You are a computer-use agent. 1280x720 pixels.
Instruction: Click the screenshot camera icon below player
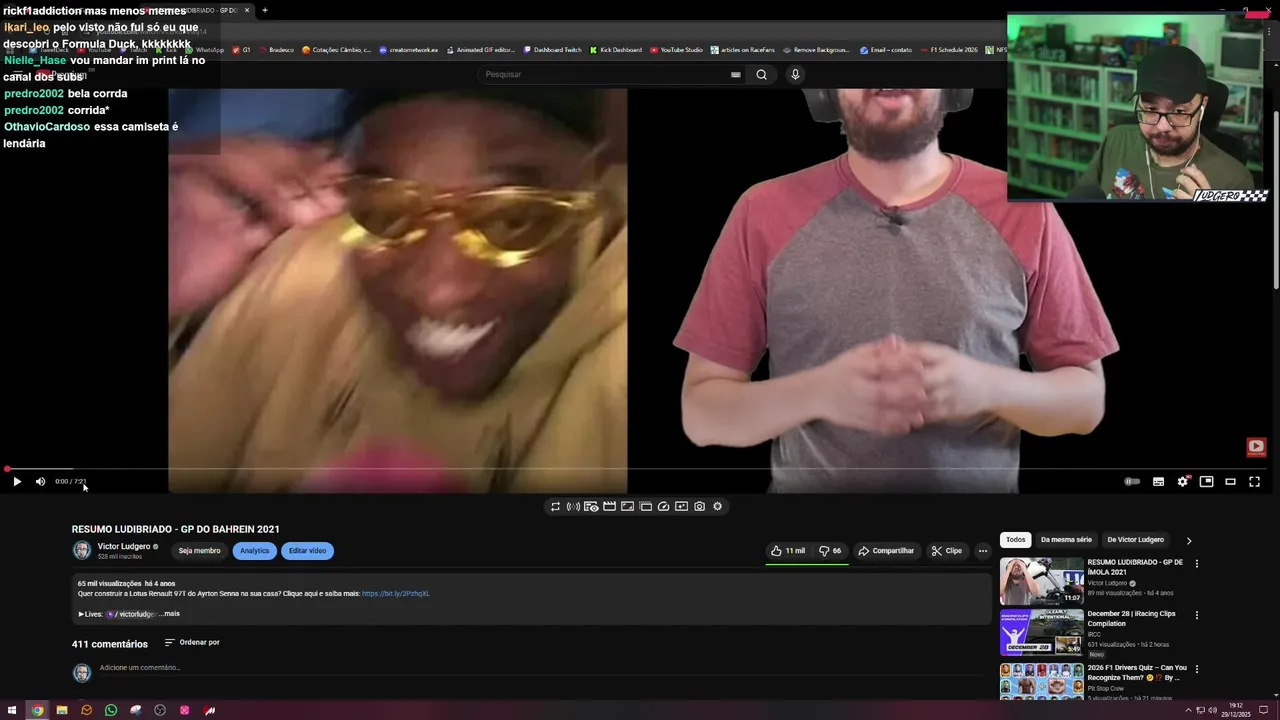[699, 507]
